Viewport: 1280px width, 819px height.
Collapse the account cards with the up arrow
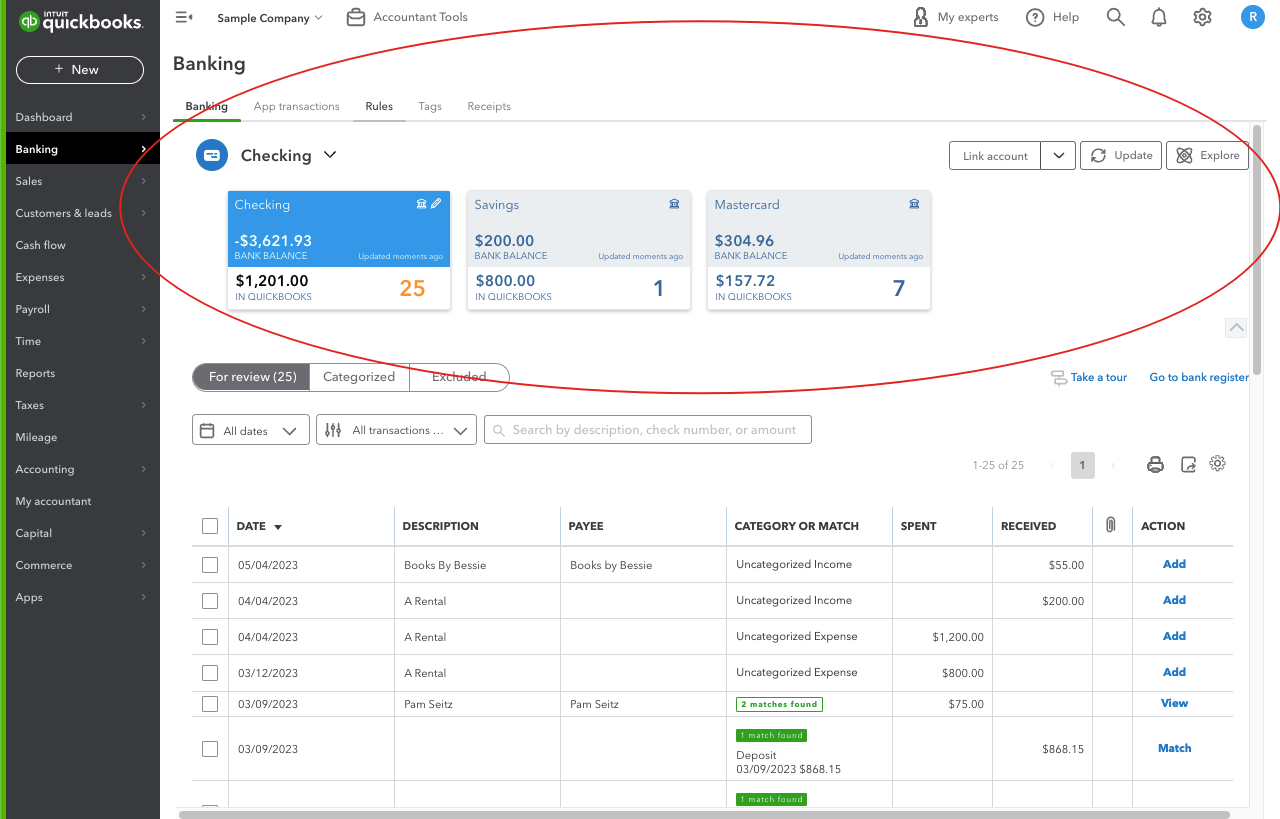pos(1236,328)
